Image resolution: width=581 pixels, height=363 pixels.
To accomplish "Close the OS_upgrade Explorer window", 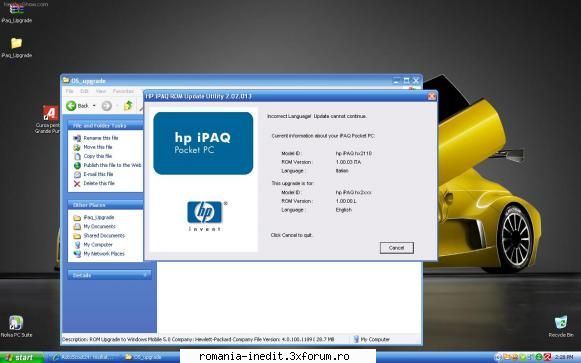I will point(416,80).
